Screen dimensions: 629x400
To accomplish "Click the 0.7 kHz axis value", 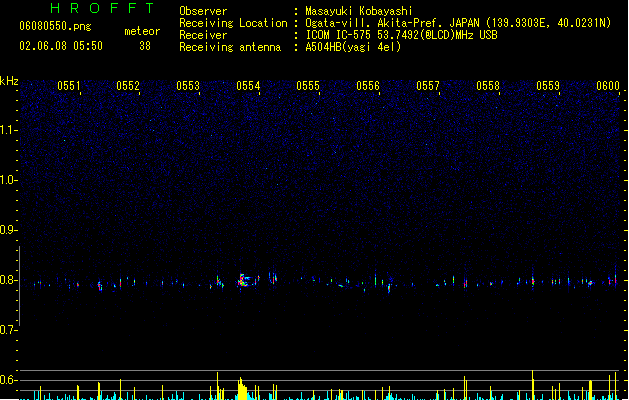I will [x=8, y=330].
